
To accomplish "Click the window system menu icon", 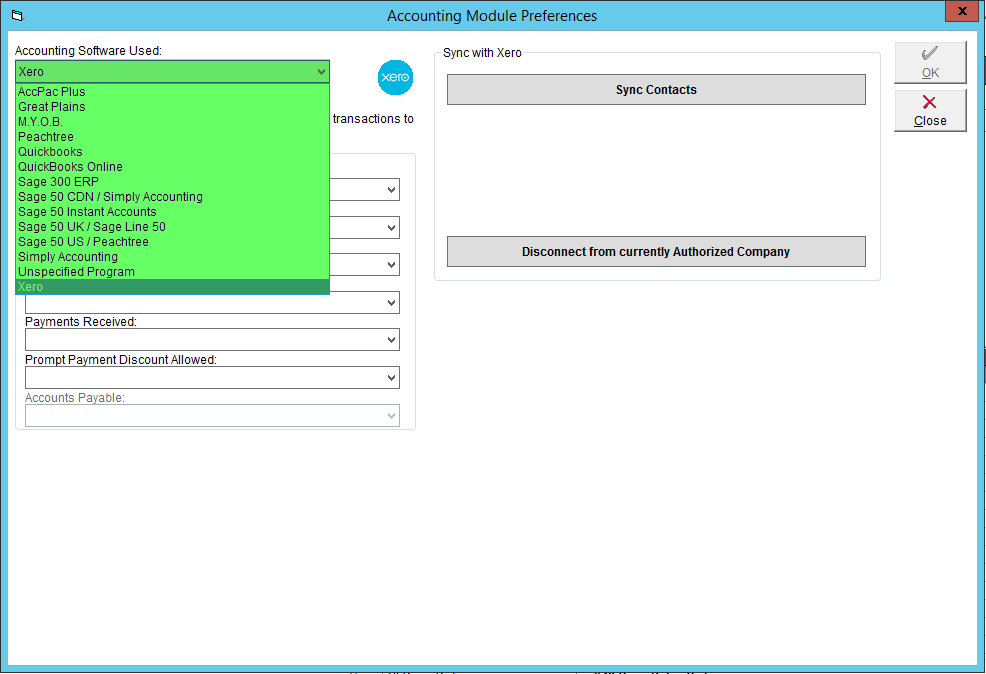I will (17, 16).
